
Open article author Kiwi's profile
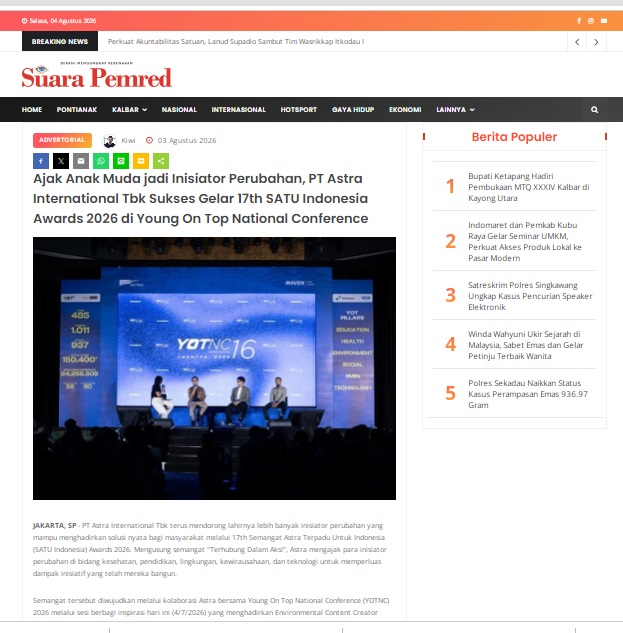point(128,140)
